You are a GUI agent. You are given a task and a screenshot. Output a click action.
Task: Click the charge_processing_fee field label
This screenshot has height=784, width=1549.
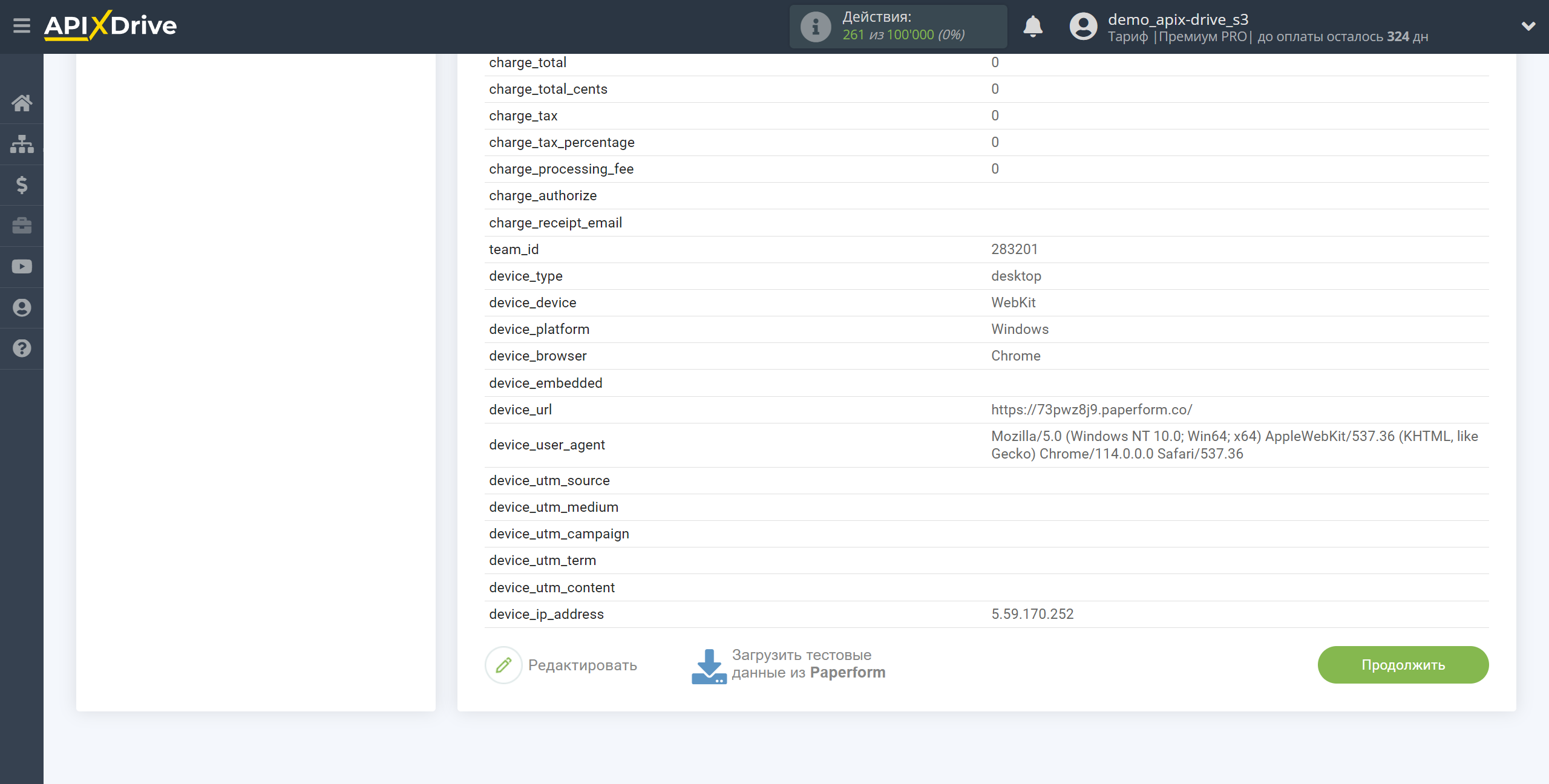(562, 169)
